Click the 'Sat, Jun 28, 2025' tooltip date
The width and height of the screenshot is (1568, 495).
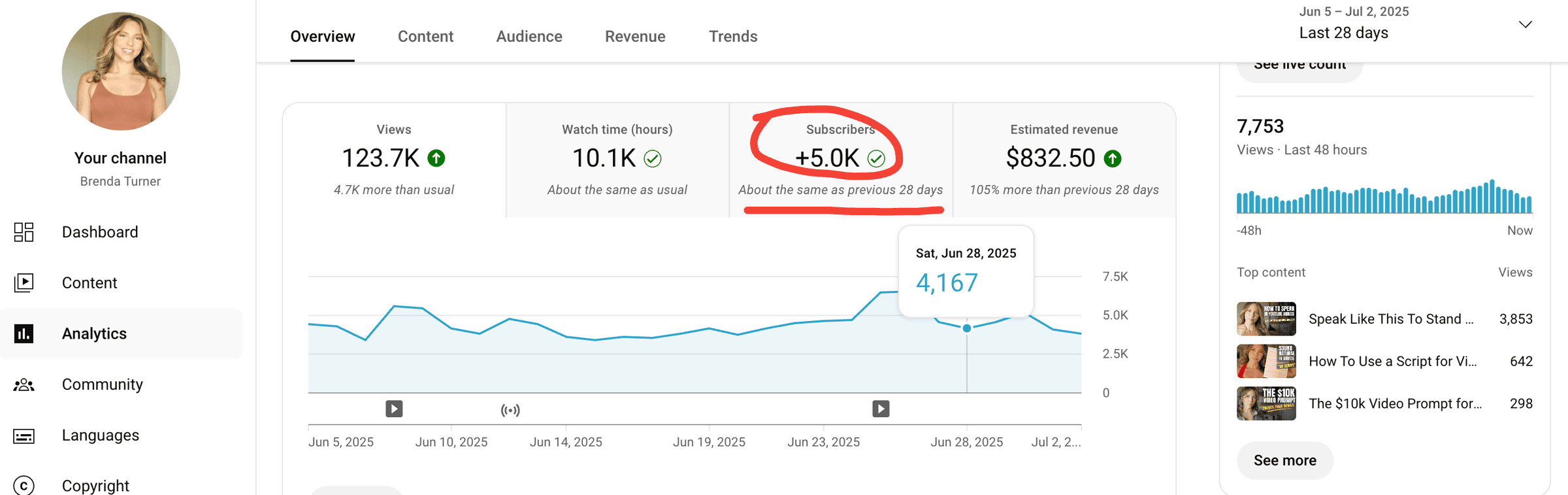click(966, 254)
